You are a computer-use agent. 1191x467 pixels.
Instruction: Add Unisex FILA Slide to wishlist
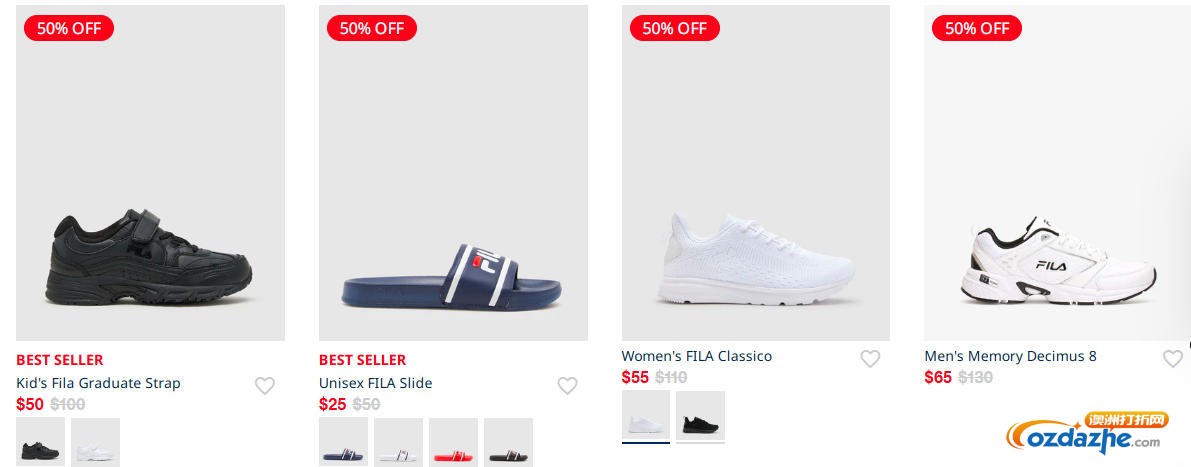pyautogui.click(x=567, y=386)
